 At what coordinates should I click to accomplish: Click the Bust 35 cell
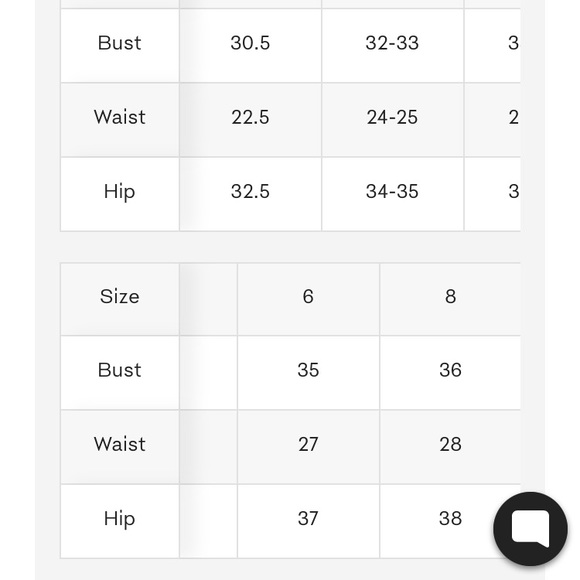308,372
